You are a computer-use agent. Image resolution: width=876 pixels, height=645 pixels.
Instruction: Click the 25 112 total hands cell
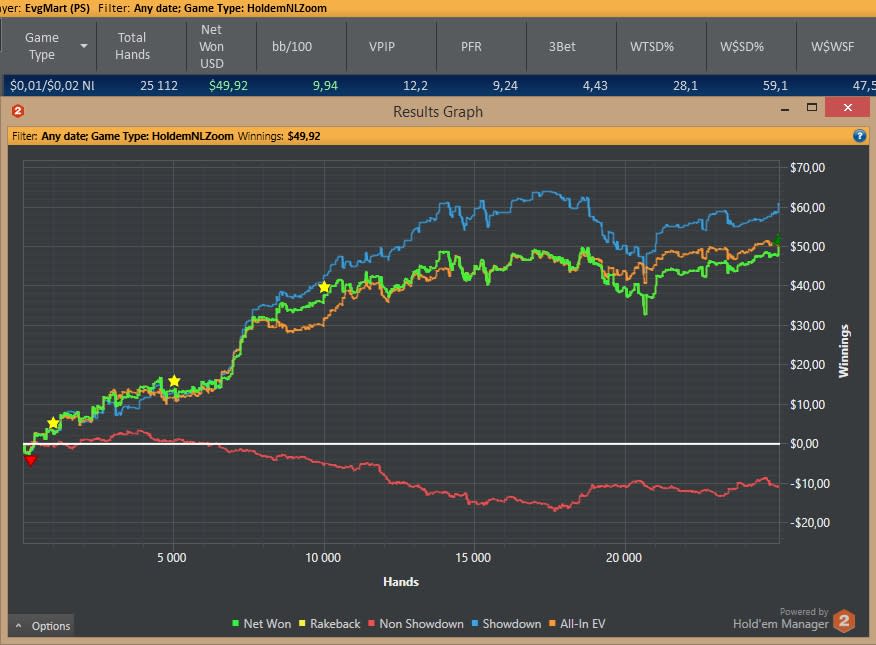pos(159,85)
